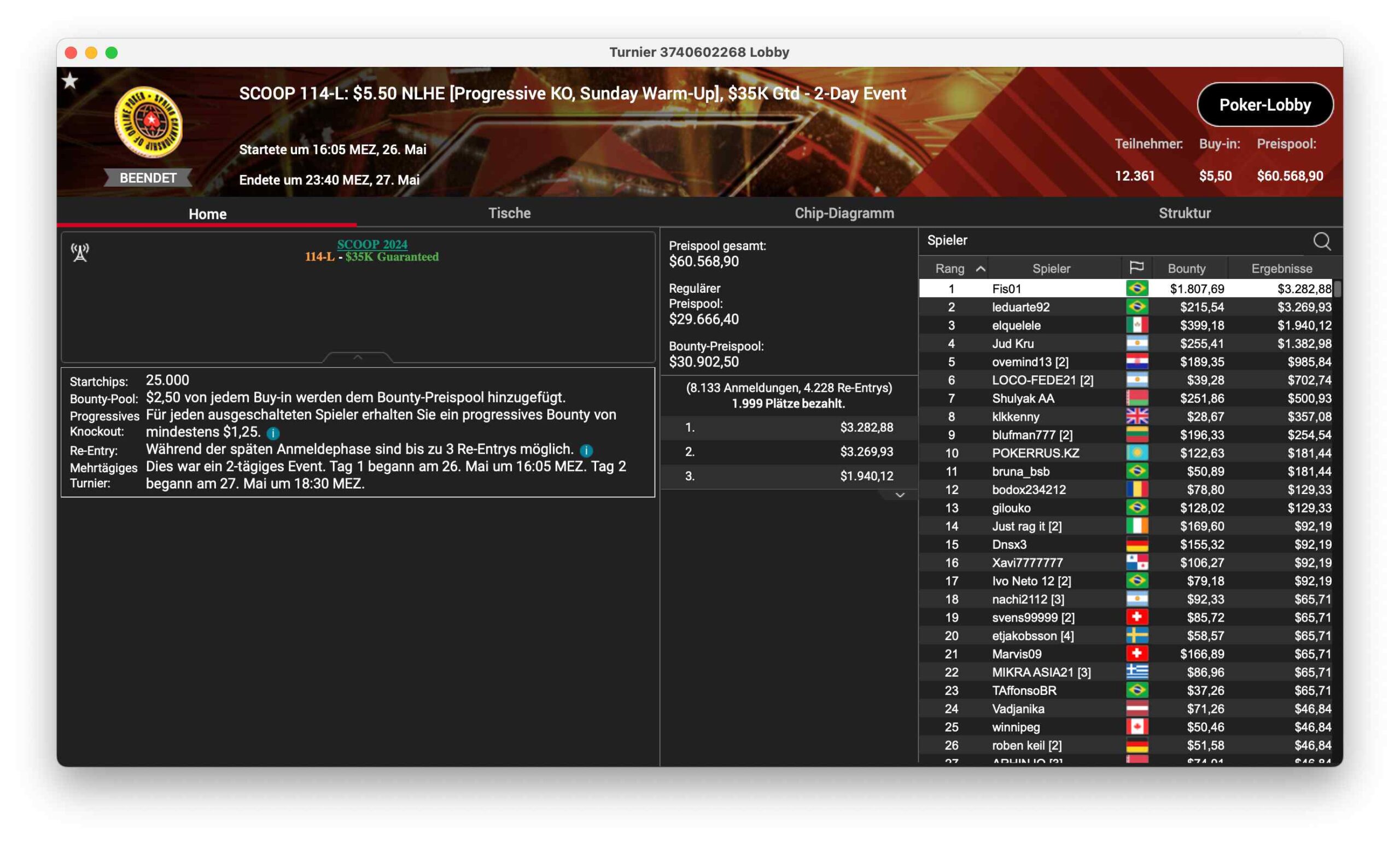The width and height of the screenshot is (1400, 842).
Task: Sort by the Ergebnisse column header
Action: click(1281, 269)
